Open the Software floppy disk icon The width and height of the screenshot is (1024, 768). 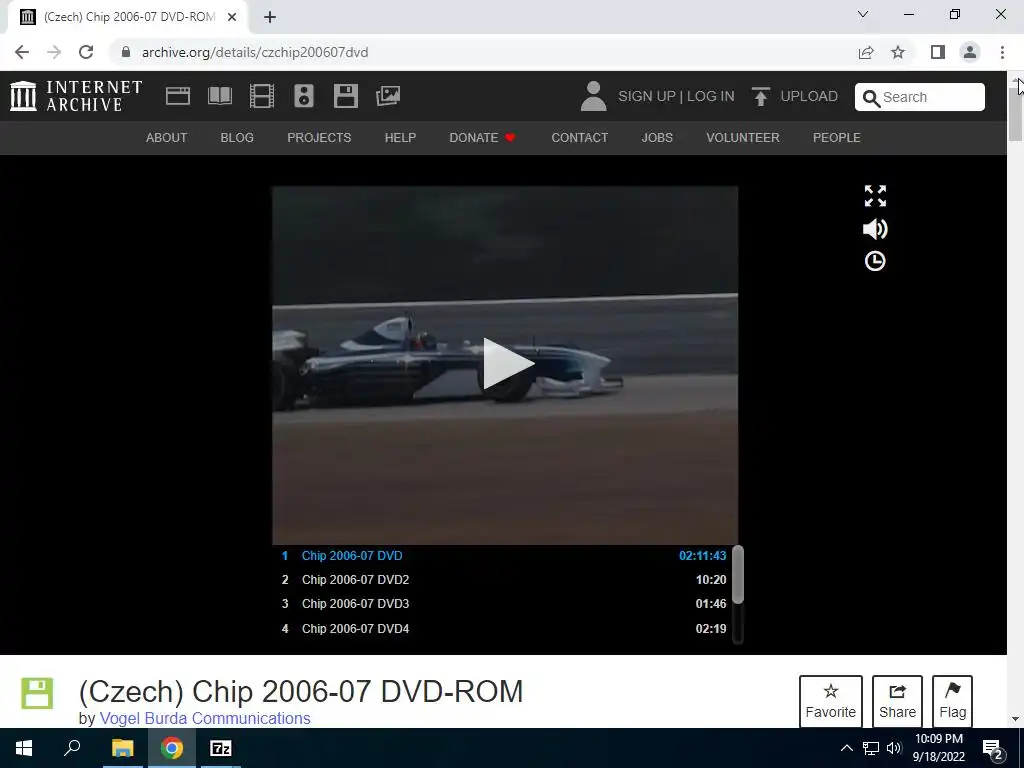coord(345,96)
